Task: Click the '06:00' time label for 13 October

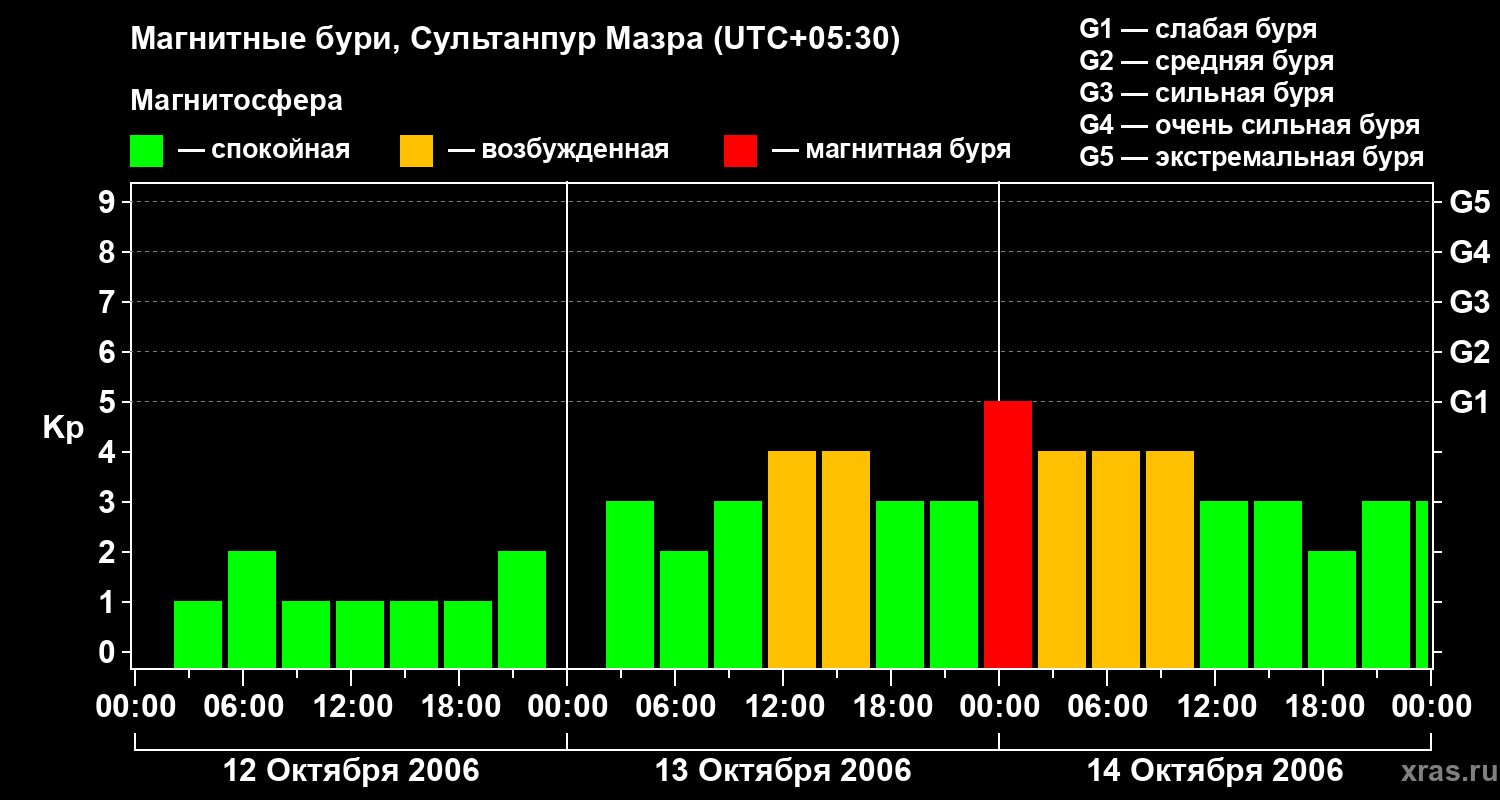Action: [x=675, y=707]
